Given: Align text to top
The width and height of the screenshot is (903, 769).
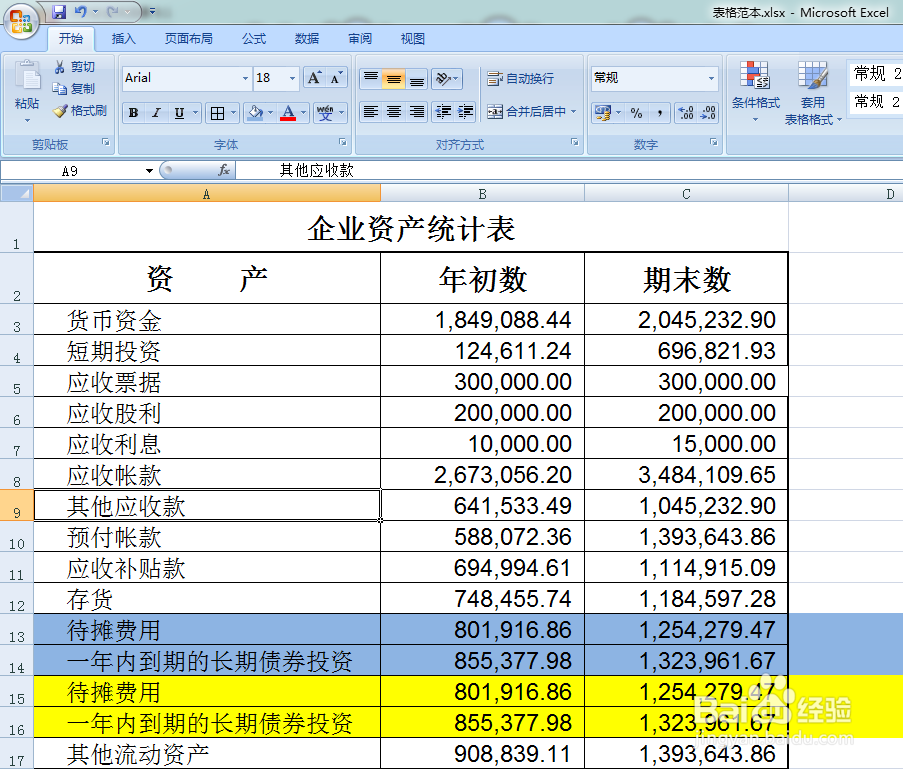Looking at the screenshot, I should click(x=371, y=78).
